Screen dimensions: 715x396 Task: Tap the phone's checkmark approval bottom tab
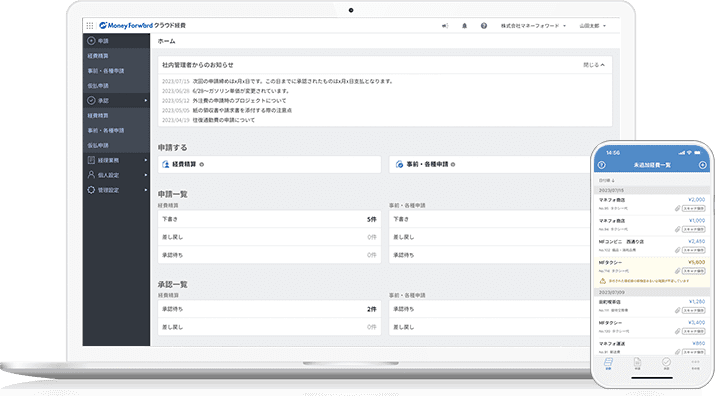coord(666,364)
